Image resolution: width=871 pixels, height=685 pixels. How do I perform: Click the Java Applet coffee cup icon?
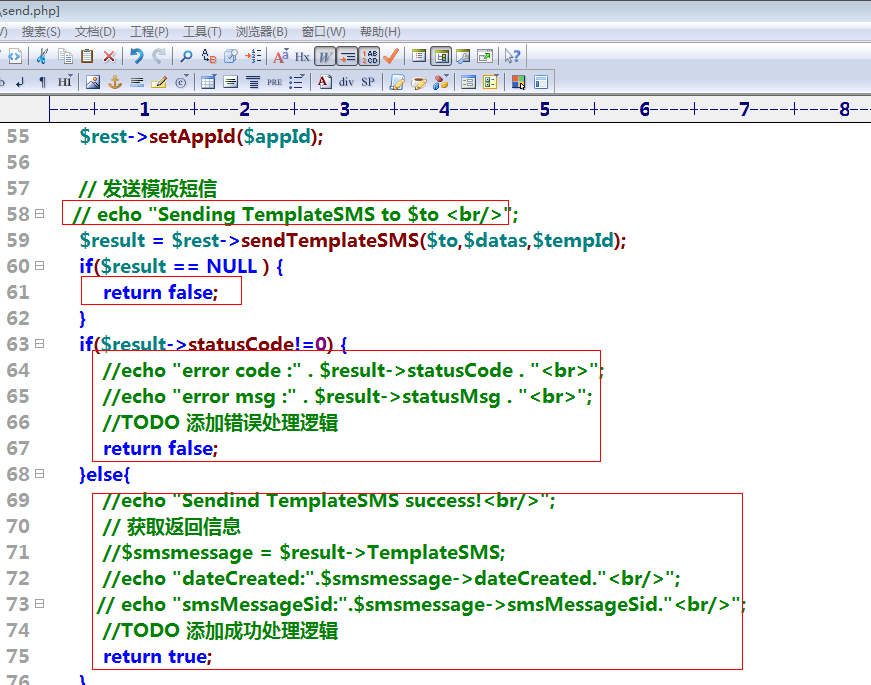pyautogui.click(x=419, y=82)
